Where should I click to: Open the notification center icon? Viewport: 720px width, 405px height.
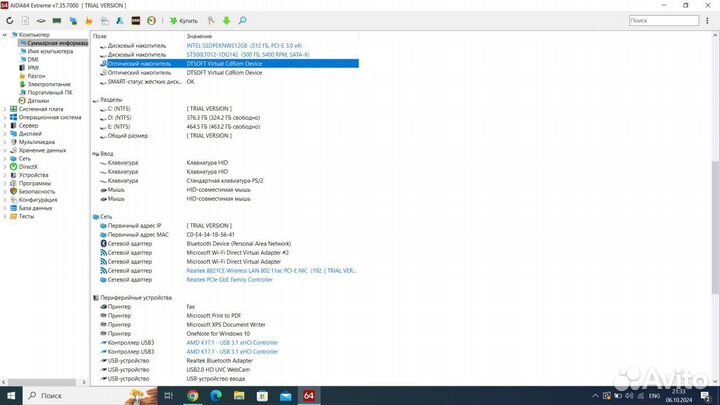[x=706, y=396]
